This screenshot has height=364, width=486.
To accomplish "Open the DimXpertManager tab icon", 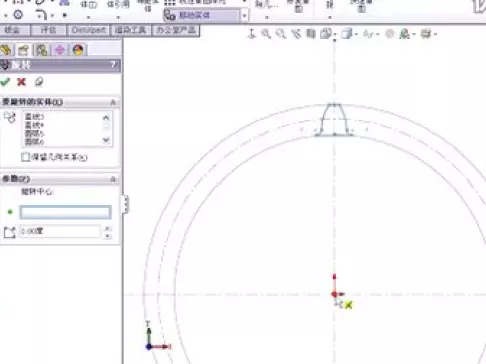I will click(60, 50).
